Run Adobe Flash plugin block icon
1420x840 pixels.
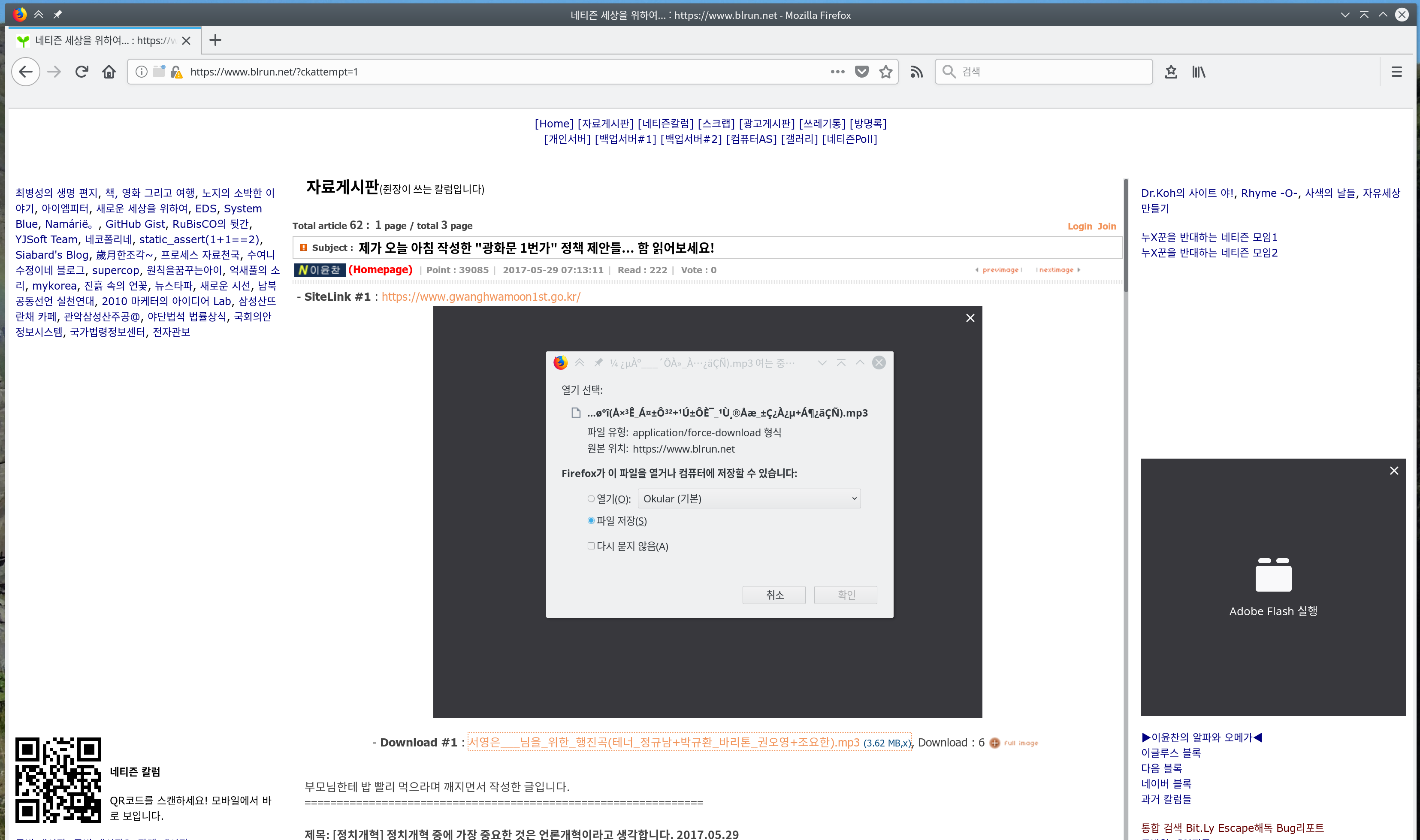pyautogui.click(x=1273, y=574)
